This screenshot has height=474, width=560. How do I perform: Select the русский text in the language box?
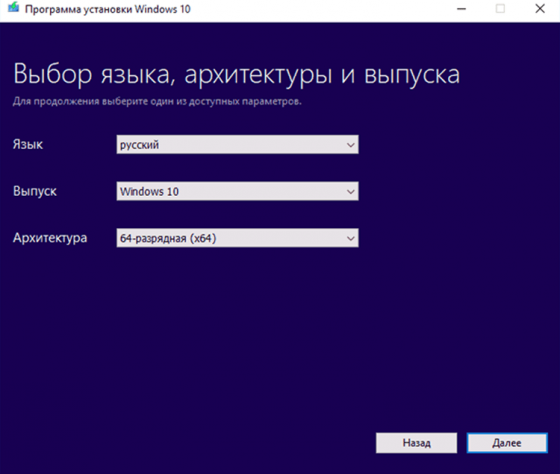pyautogui.click(x=139, y=145)
